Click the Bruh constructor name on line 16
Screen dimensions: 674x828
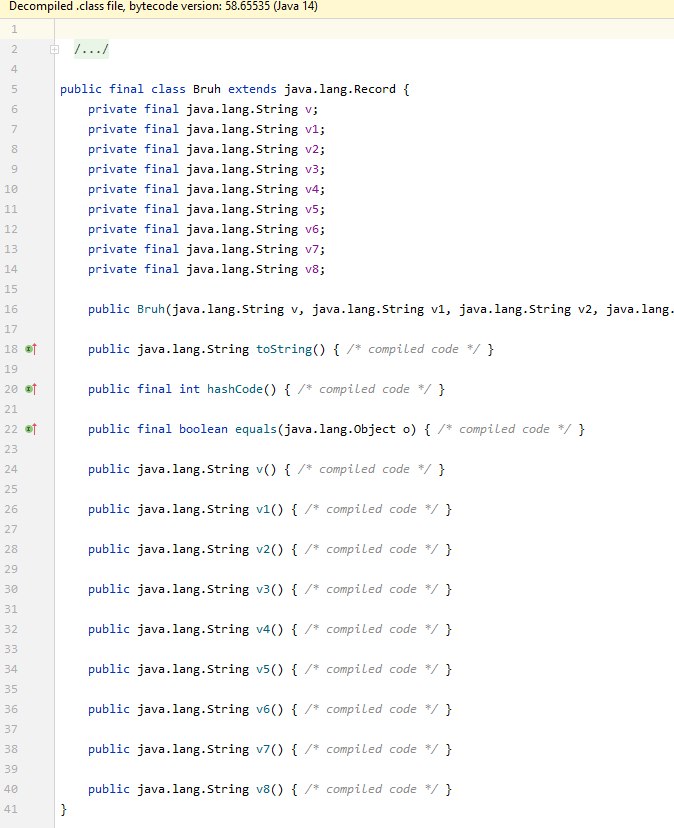(151, 309)
